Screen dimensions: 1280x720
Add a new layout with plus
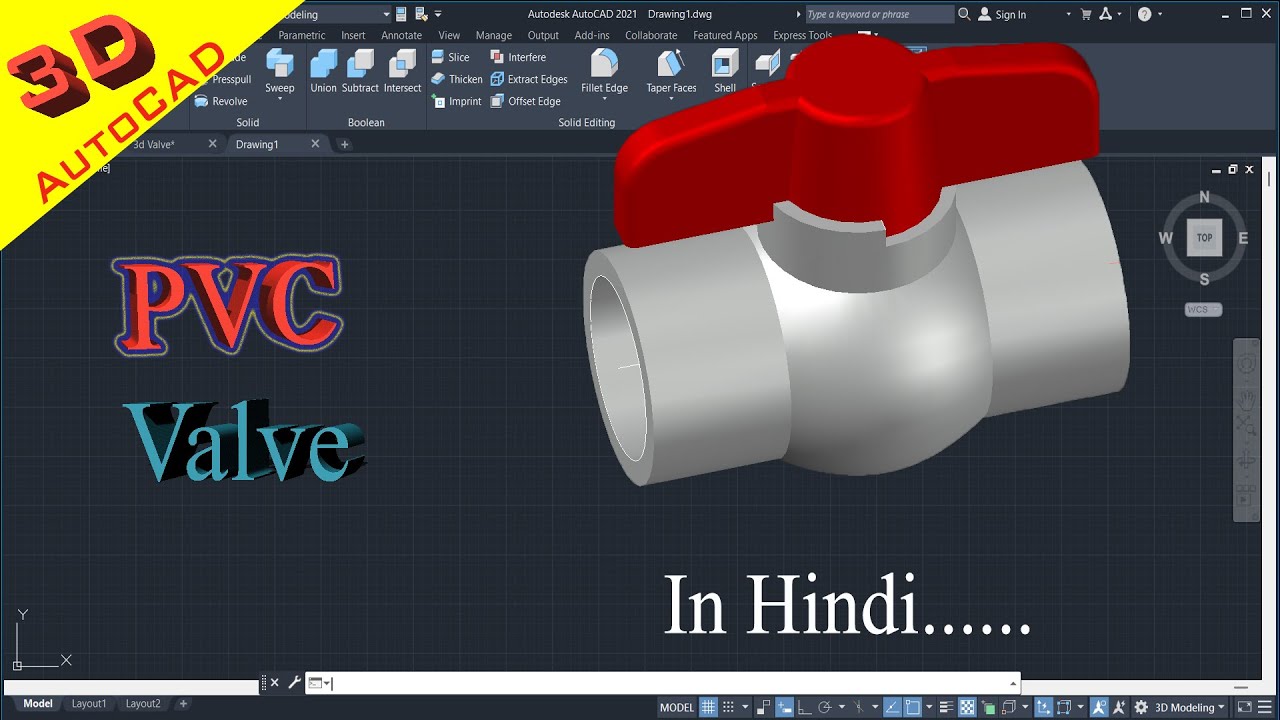[183, 704]
